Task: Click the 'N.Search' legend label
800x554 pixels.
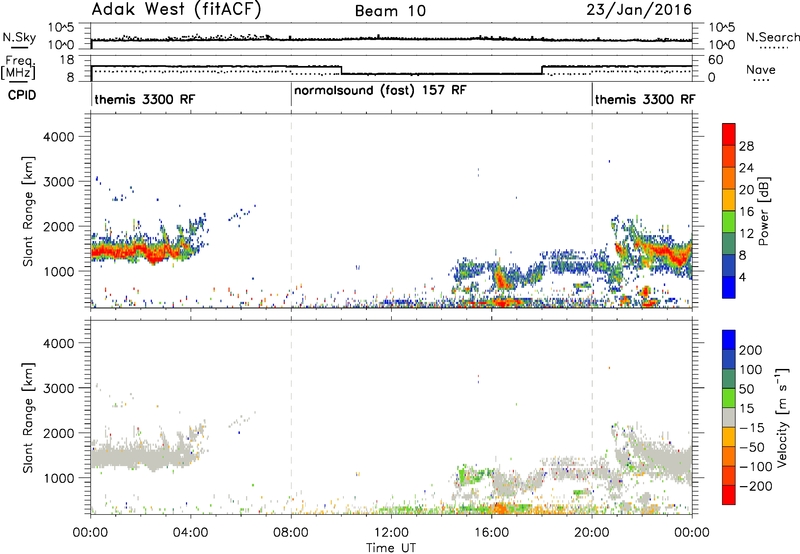Action: (x=772, y=37)
